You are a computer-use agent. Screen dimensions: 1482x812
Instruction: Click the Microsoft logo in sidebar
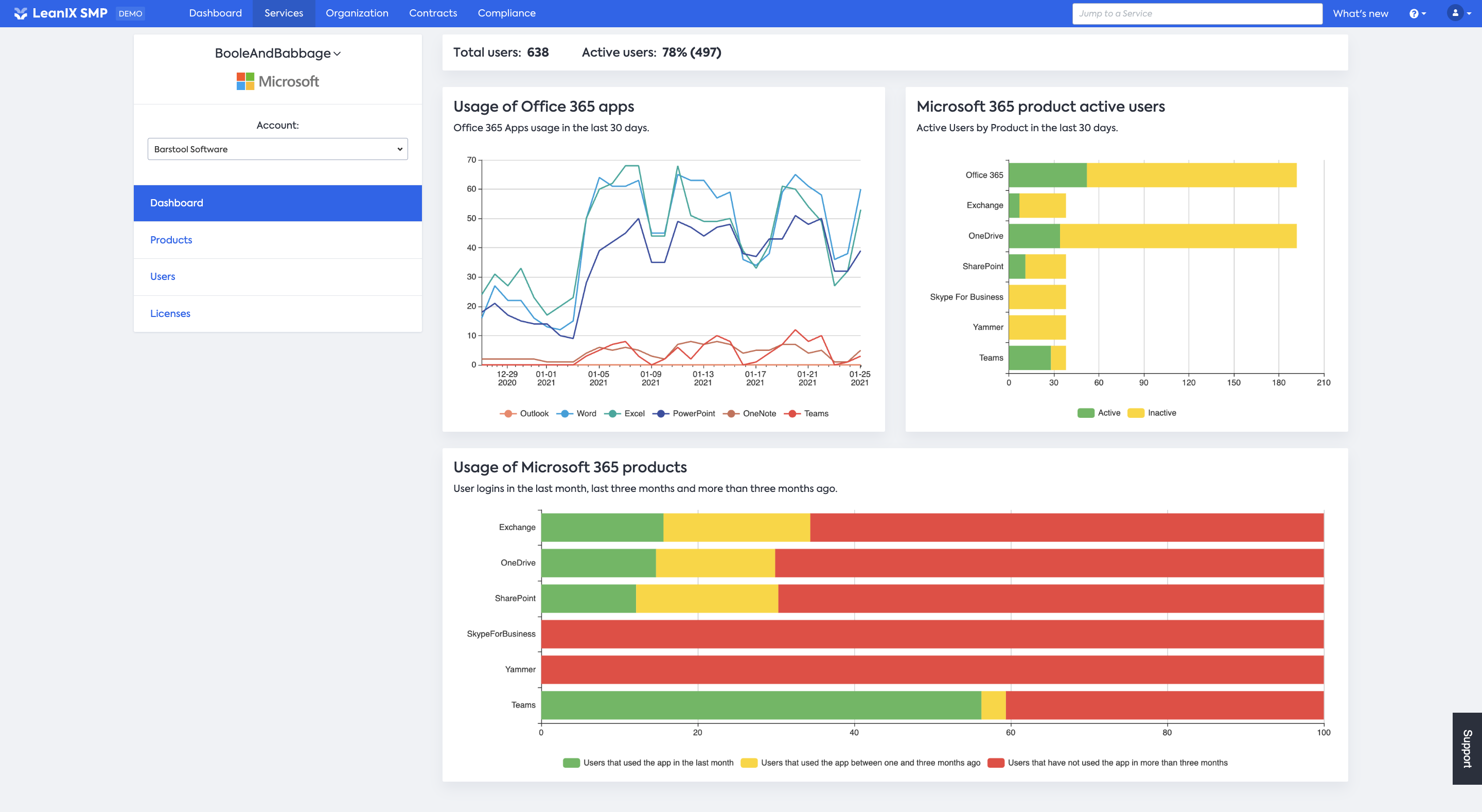point(277,81)
